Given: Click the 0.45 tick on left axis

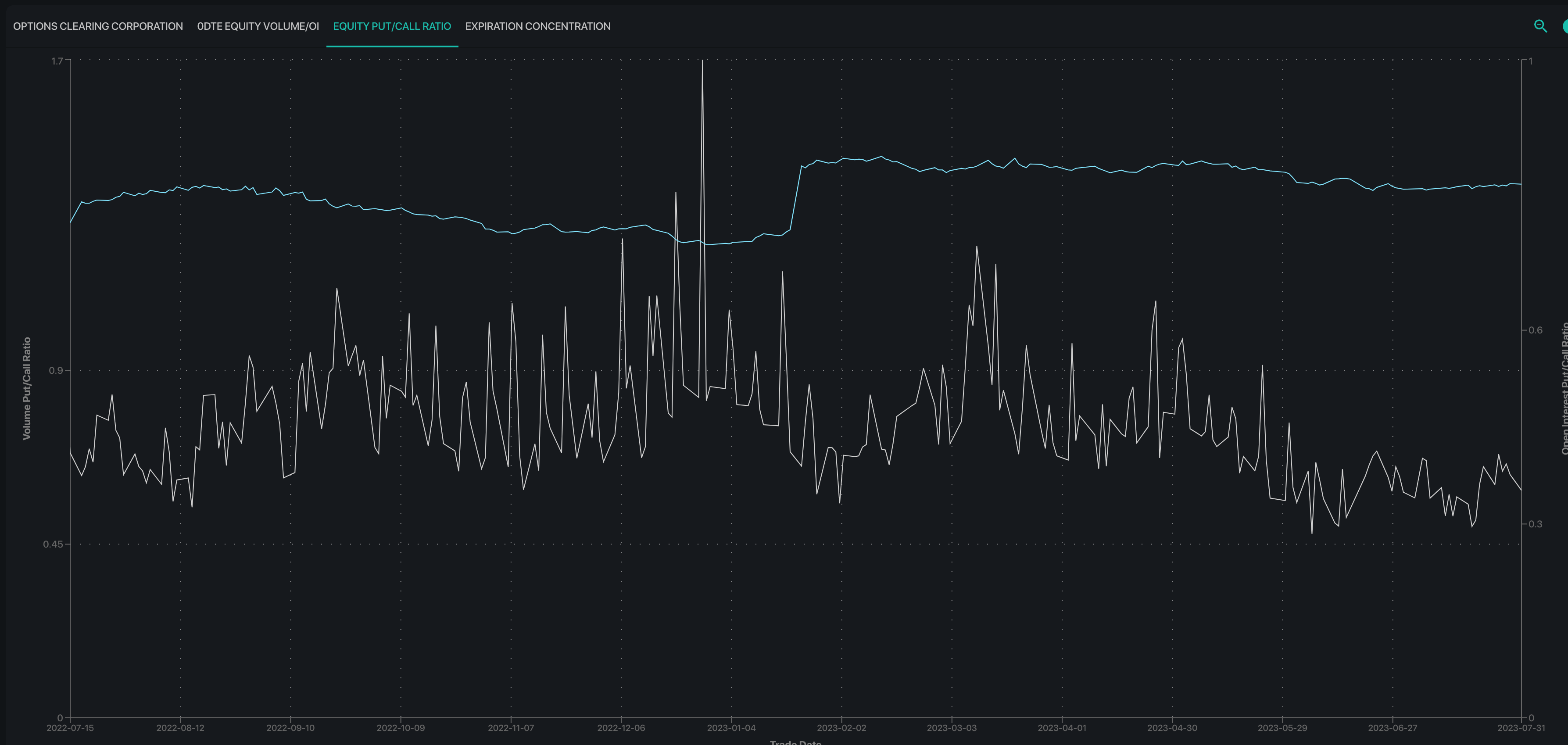Looking at the screenshot, I should pyautogui.click(x=53, y=544).
